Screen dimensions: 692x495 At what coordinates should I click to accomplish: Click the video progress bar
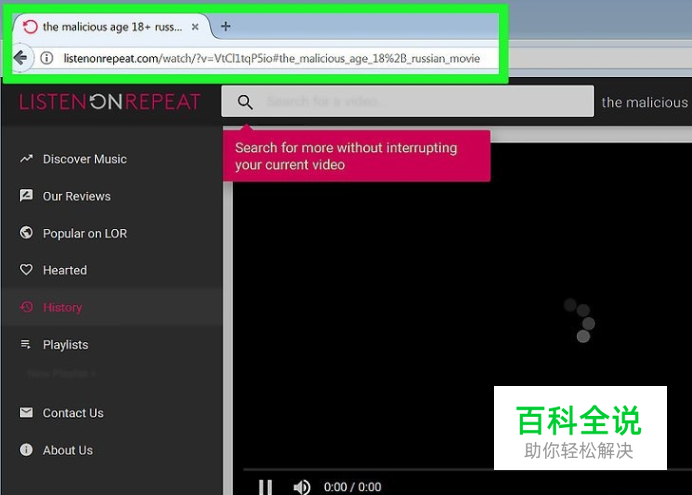click(467, 470)
